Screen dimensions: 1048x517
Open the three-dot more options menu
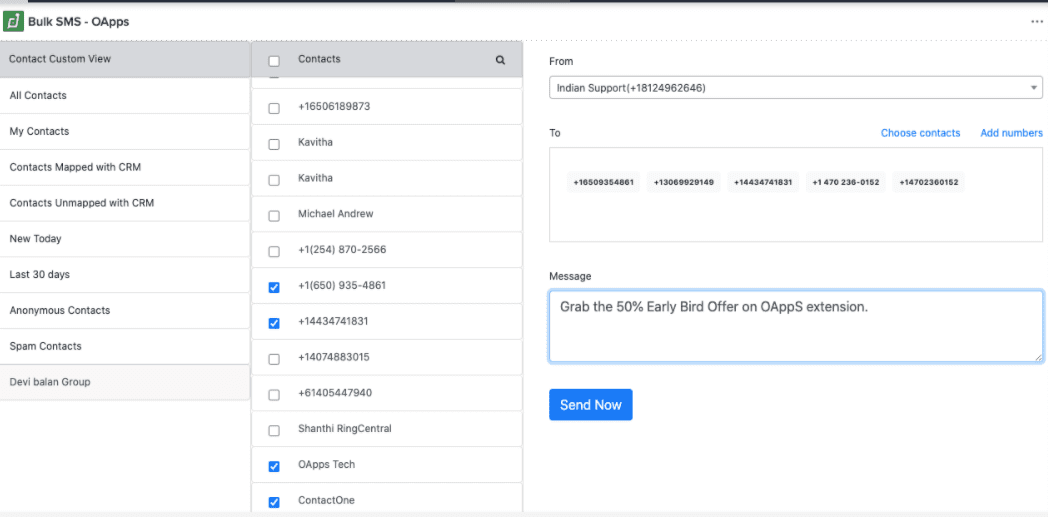(x=1037, y=22)
